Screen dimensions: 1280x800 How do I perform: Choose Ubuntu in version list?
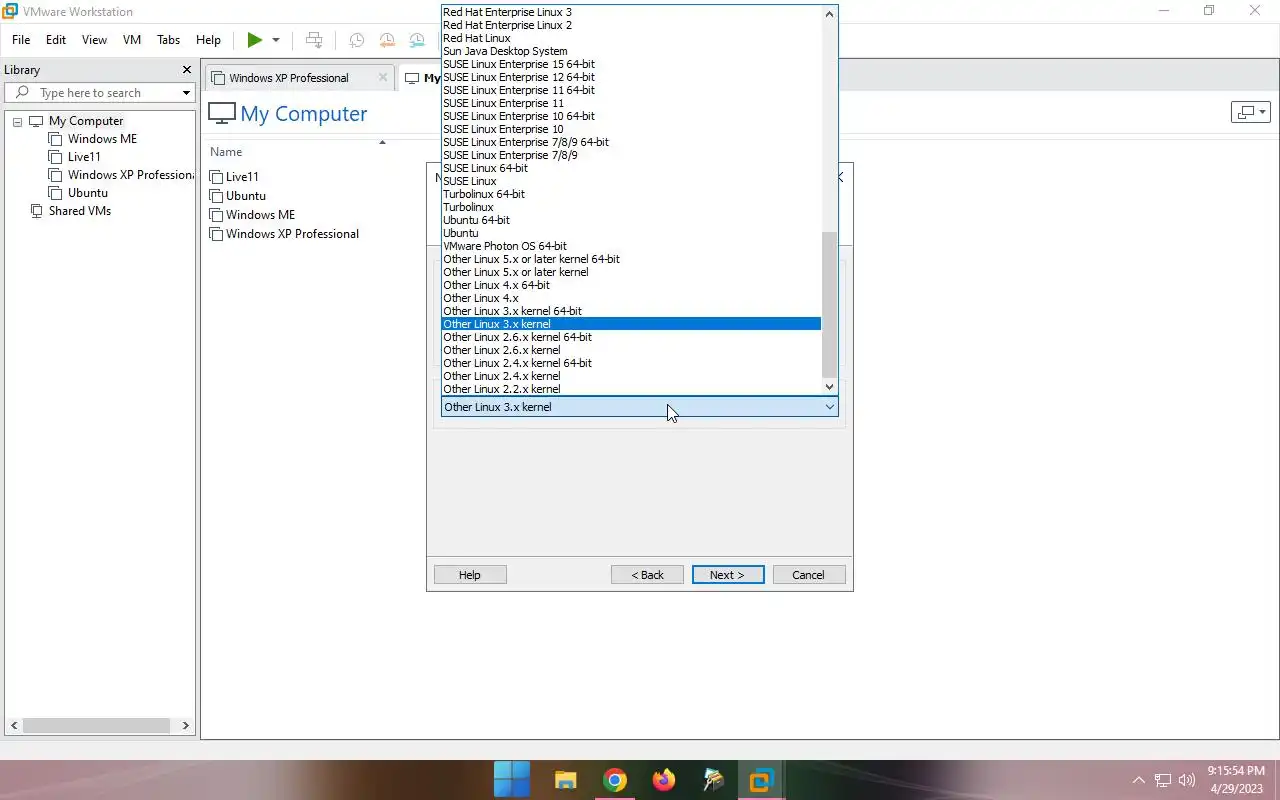tap(631, 233)
